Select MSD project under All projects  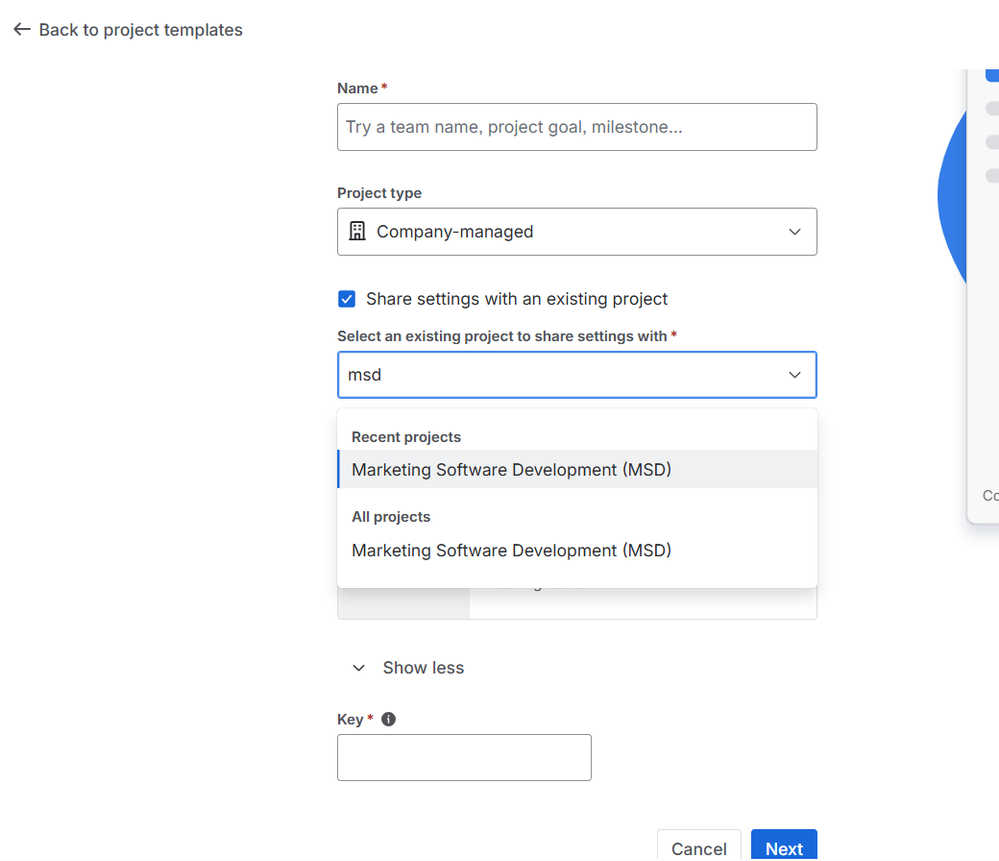click(x=511, y=550)
